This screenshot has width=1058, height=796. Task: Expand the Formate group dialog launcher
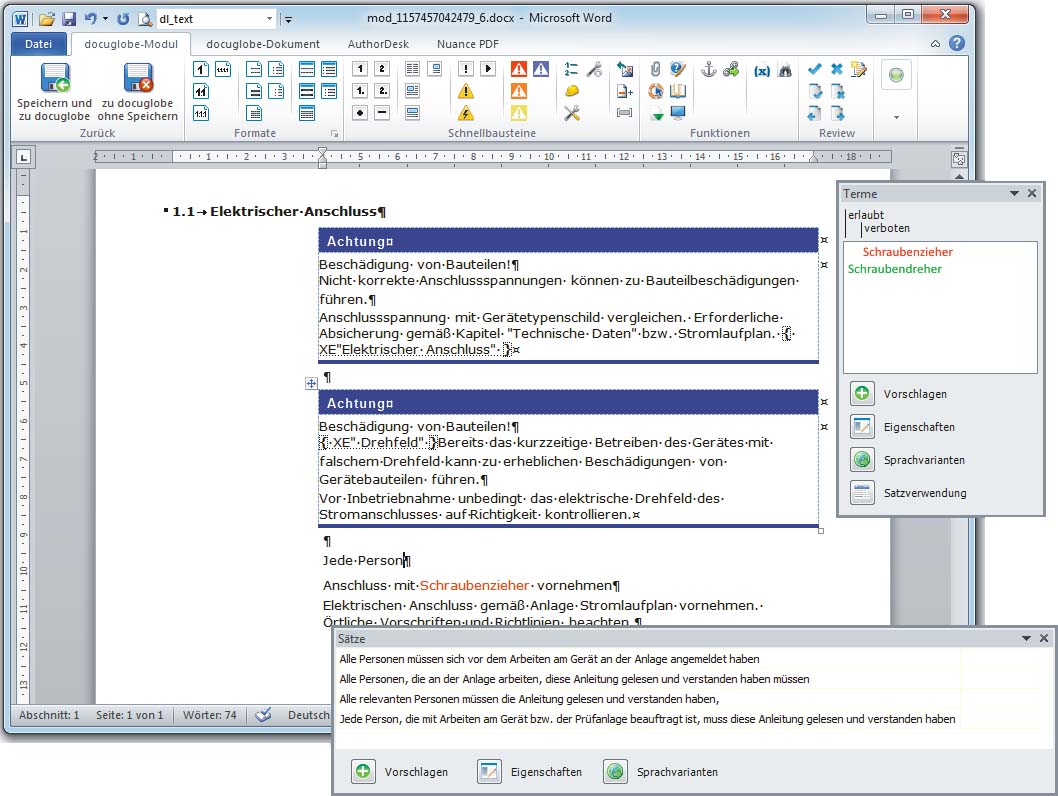coord(335,133)
